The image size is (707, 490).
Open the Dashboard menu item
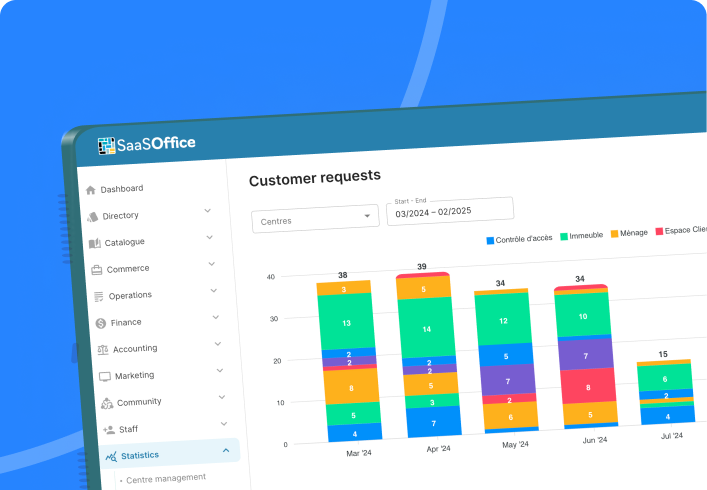(x=122, y=189)
